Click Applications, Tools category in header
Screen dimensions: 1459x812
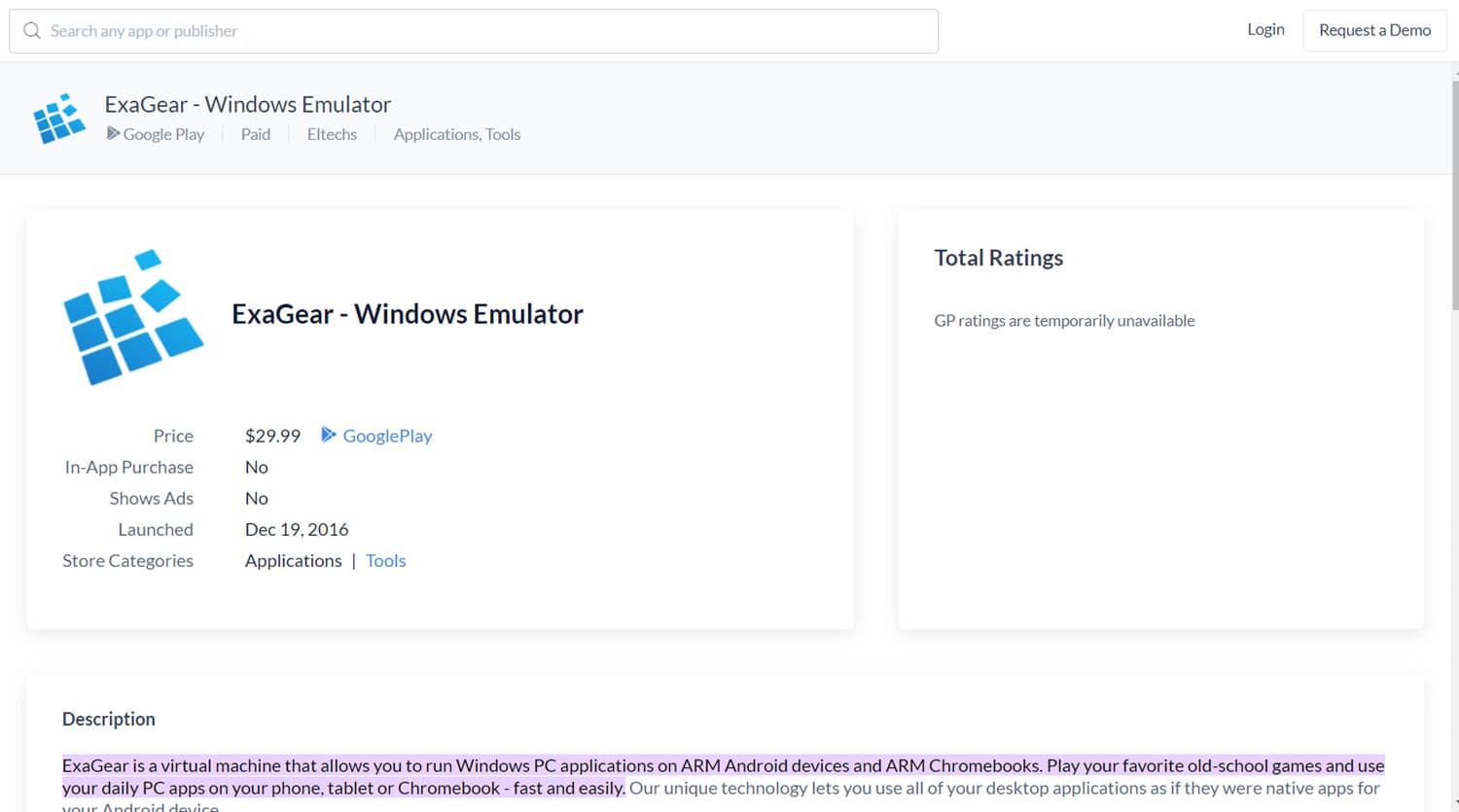click(x=457, y=134)
